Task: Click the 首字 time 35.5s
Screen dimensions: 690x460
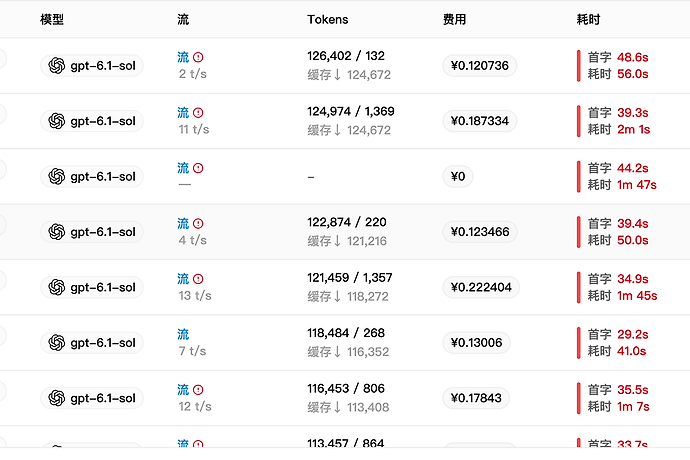Action: (632, 390)
